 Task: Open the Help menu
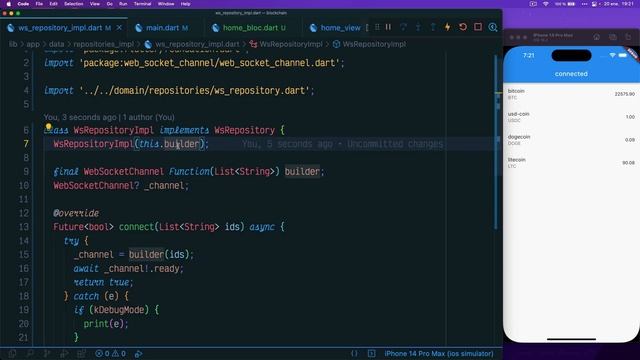point(185,4)
